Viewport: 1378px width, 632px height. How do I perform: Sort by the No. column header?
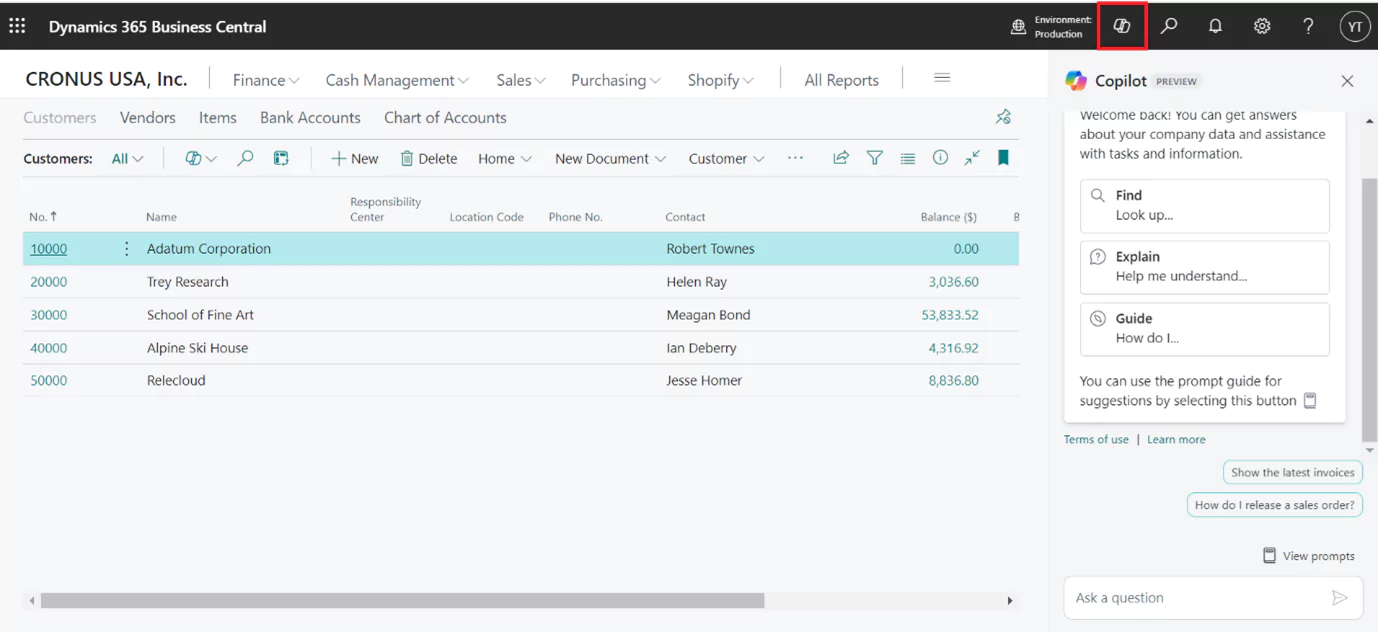pos(43,216)
